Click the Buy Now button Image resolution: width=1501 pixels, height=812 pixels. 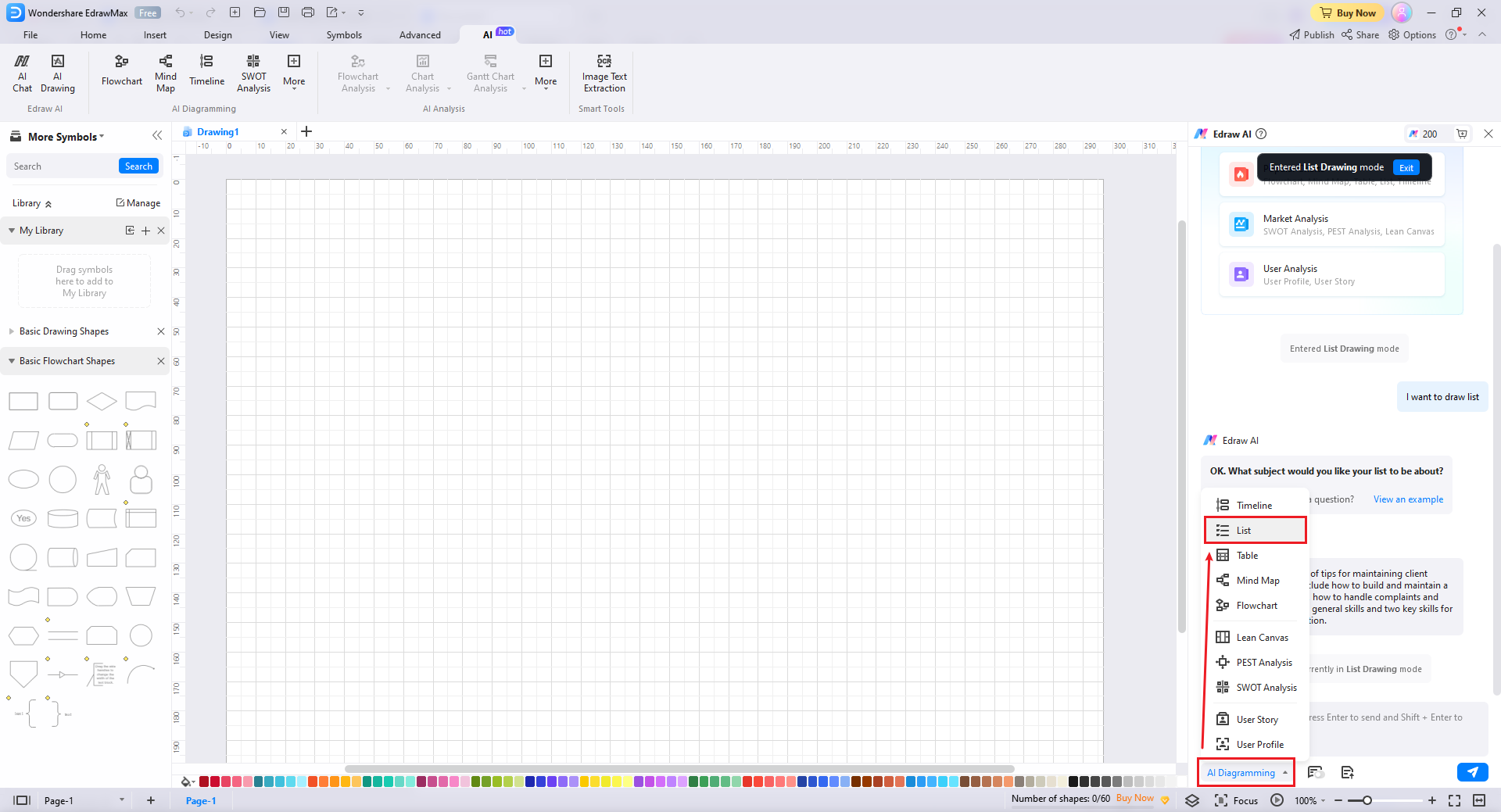1347,13
